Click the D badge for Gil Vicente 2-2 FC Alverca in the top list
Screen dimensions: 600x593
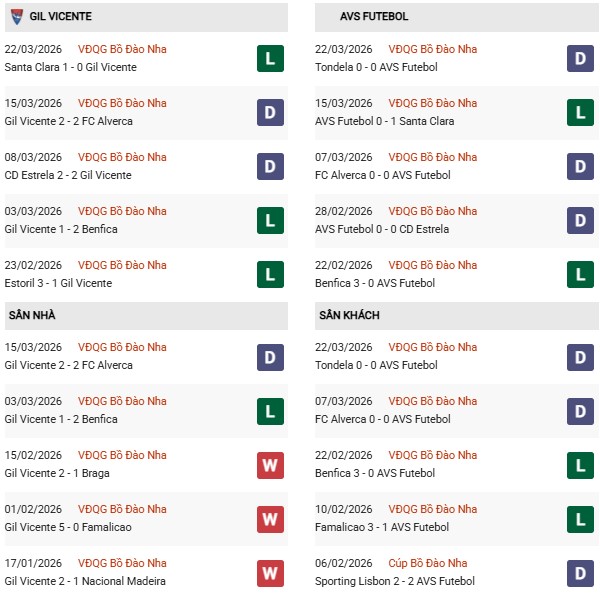click(x=269, y=112)
